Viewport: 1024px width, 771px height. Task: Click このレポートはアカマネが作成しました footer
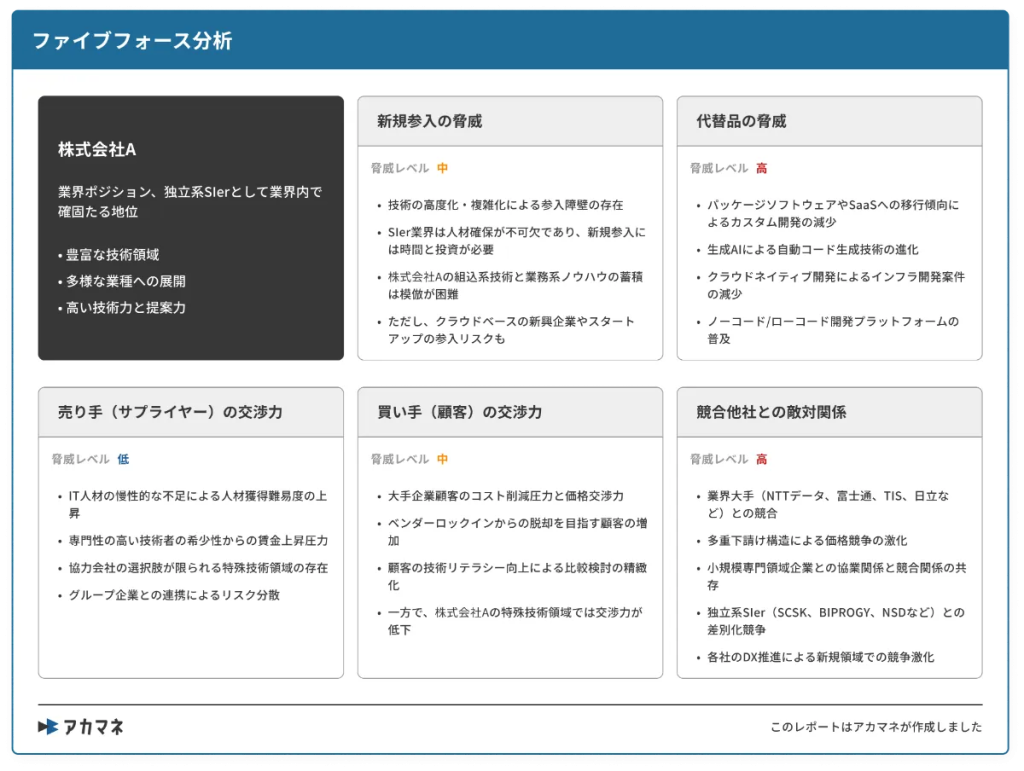[x=876, y=727]
